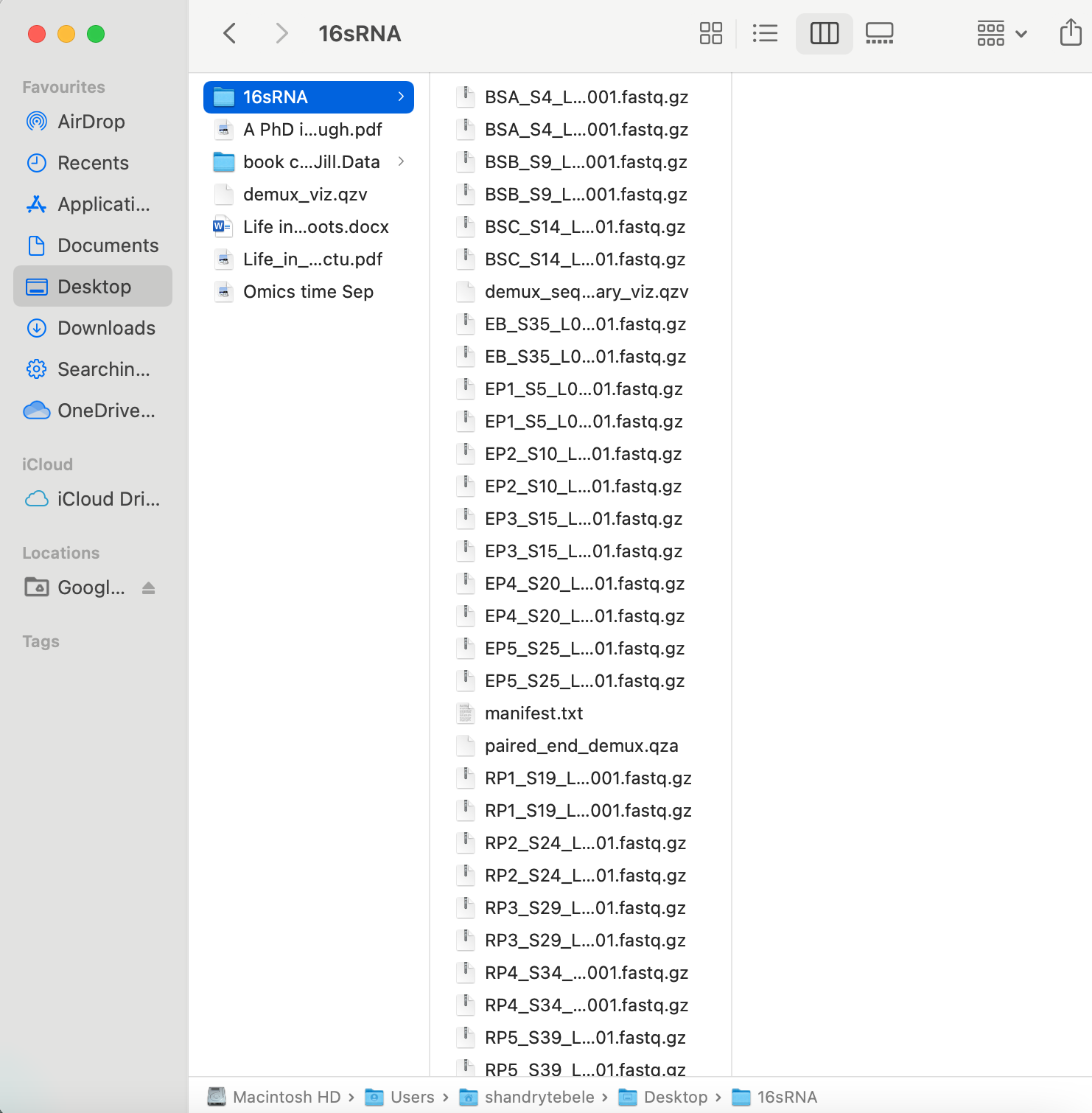Select the manifest.txt file
This screenshot has width=1092, height=1113.
tap(533, 713)
